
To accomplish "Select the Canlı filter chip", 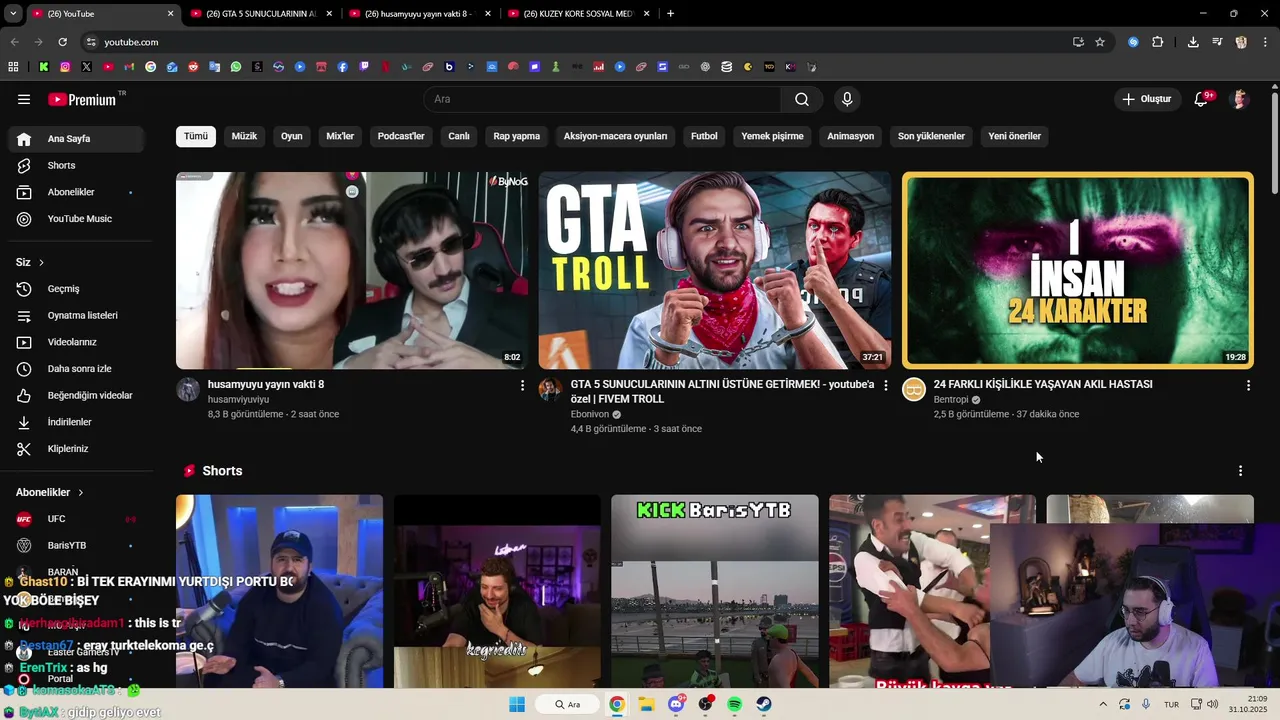I will click(x=459, y=136).
